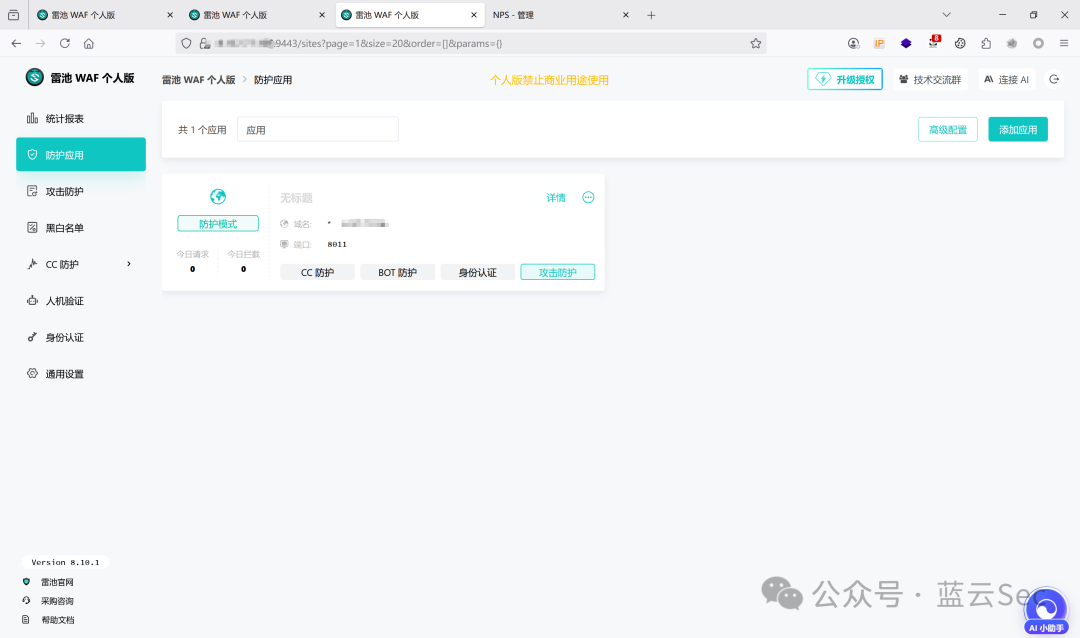
Task: Click the 黑白名单 list icon
Action: pos(32,227)
